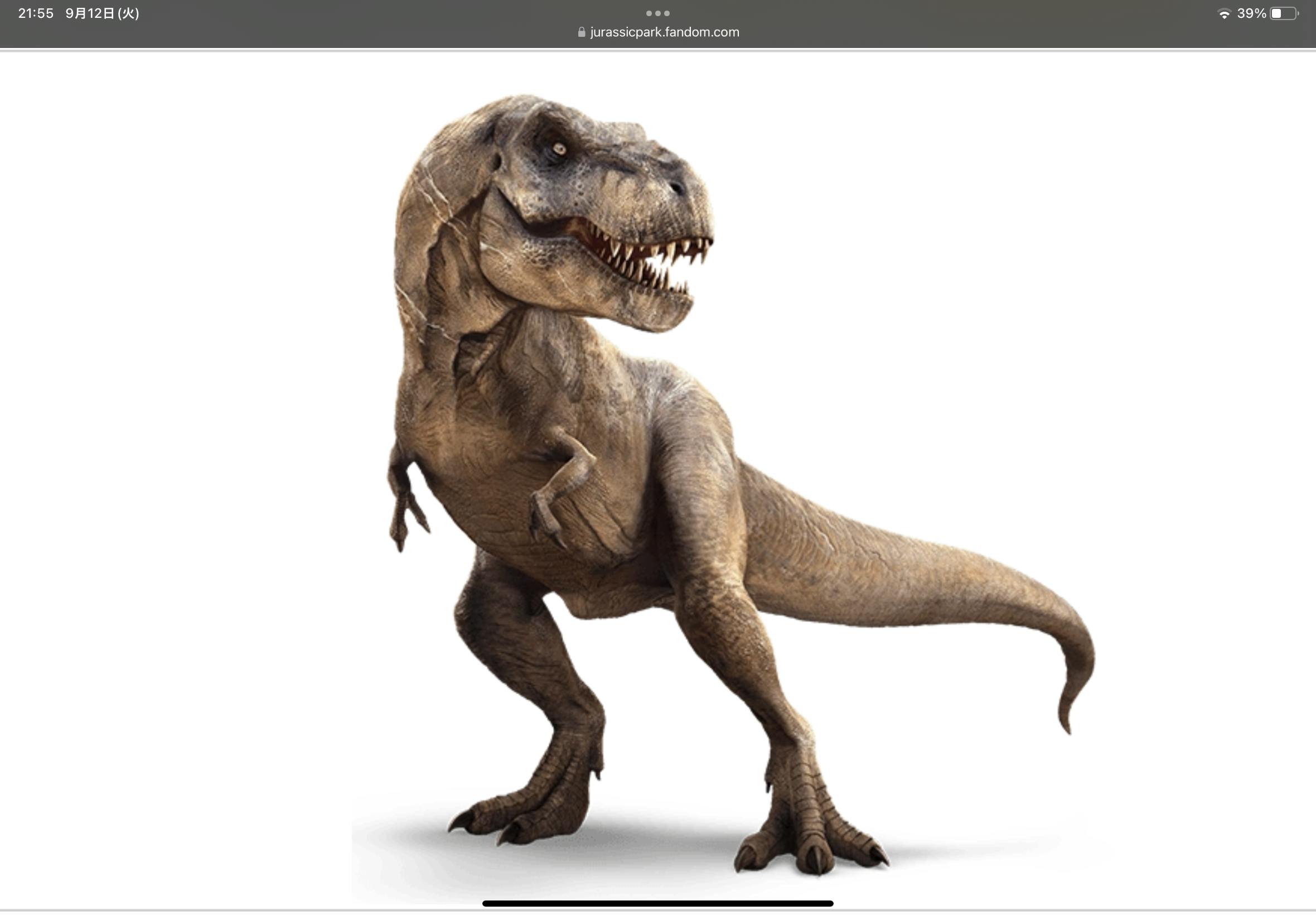
Task: Click the home indicator bar at bottom
Action: point(657,903)
